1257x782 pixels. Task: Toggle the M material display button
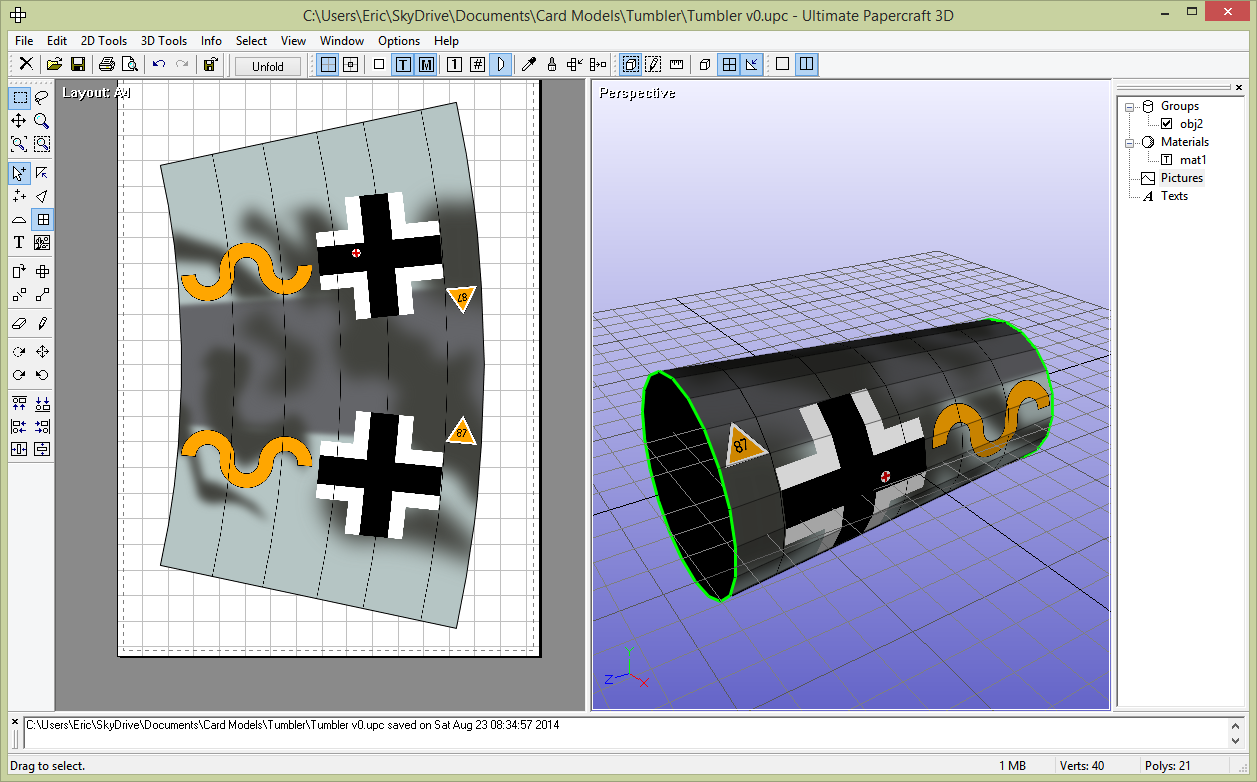point(426,65)
